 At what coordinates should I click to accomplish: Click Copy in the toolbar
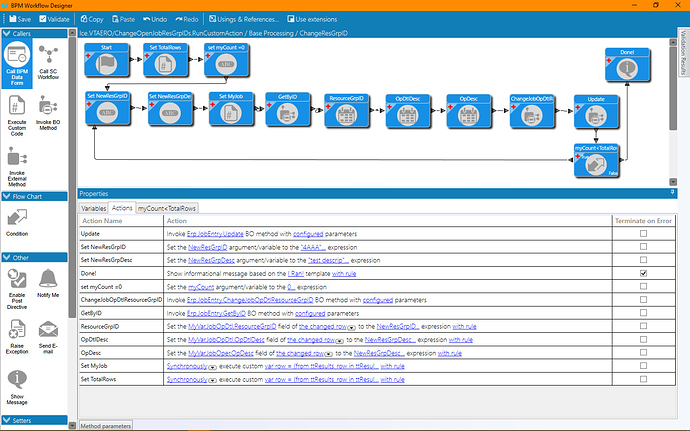pyautogui.click(x=92, y=19)
